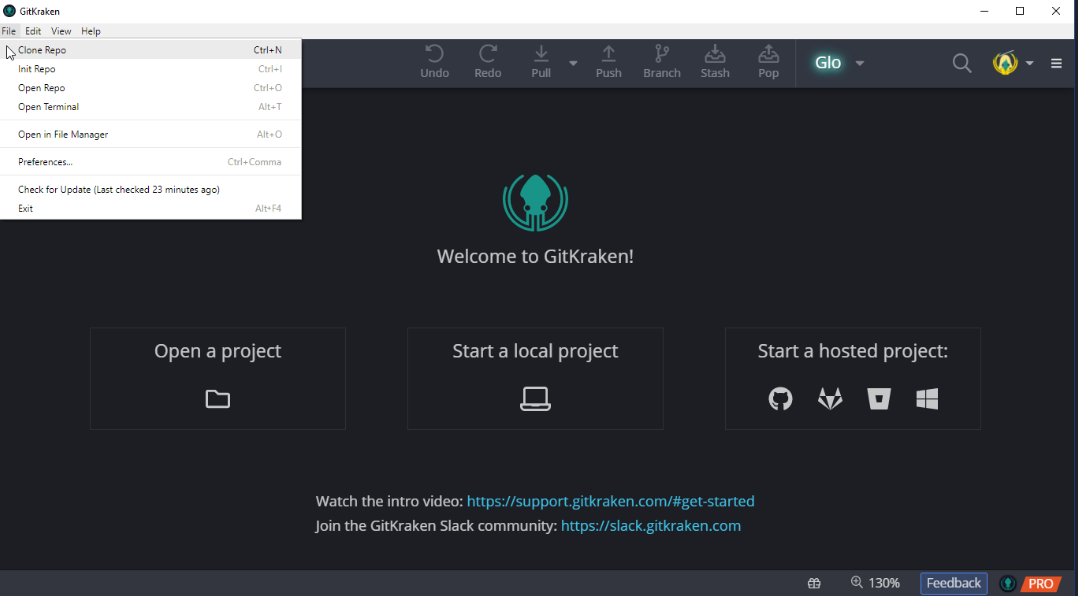Open the search magnifier icon
This screenshot has width=1078, height=596.
click(961, 63)
